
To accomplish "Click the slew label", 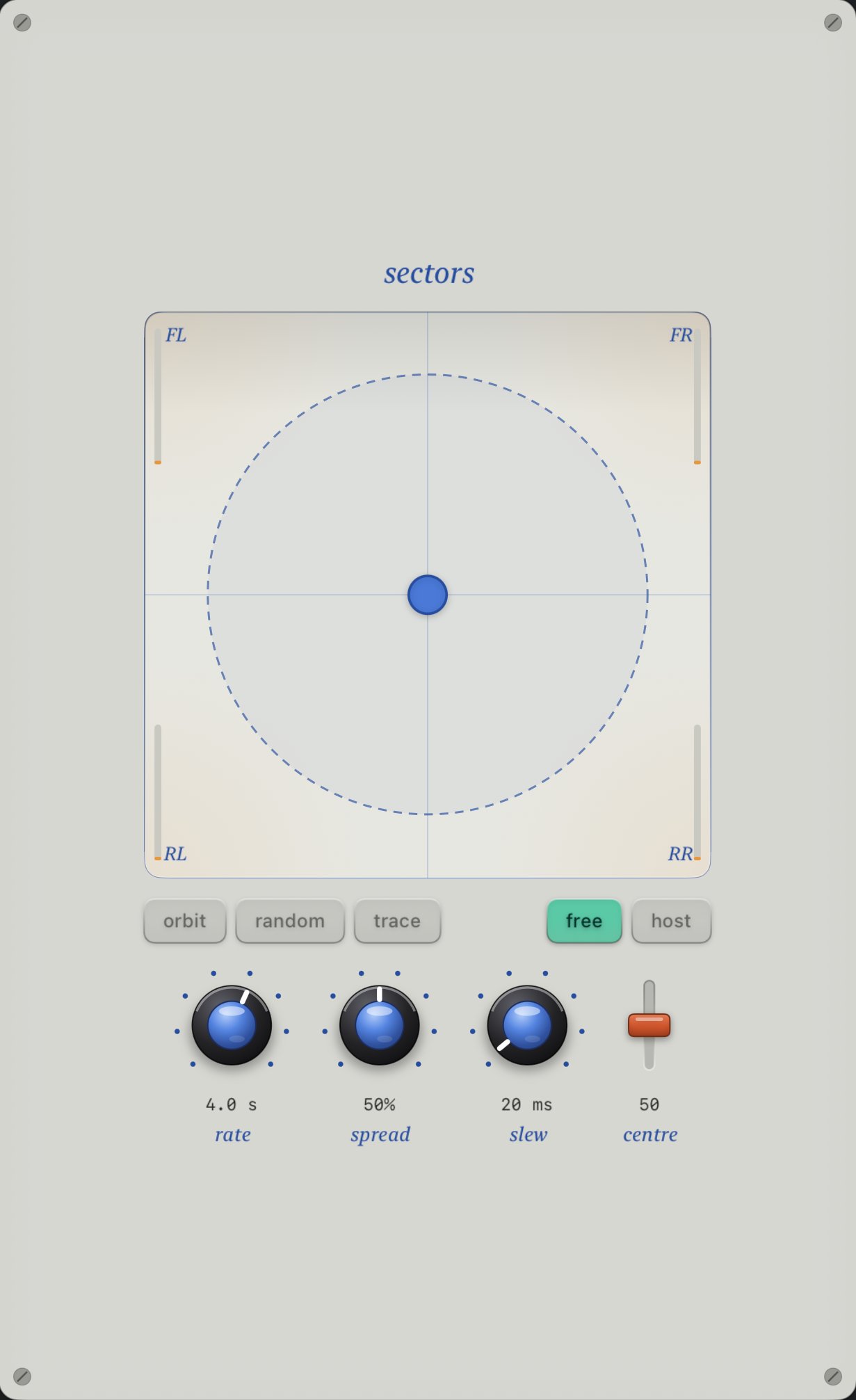I will [x=528, y=1134].
